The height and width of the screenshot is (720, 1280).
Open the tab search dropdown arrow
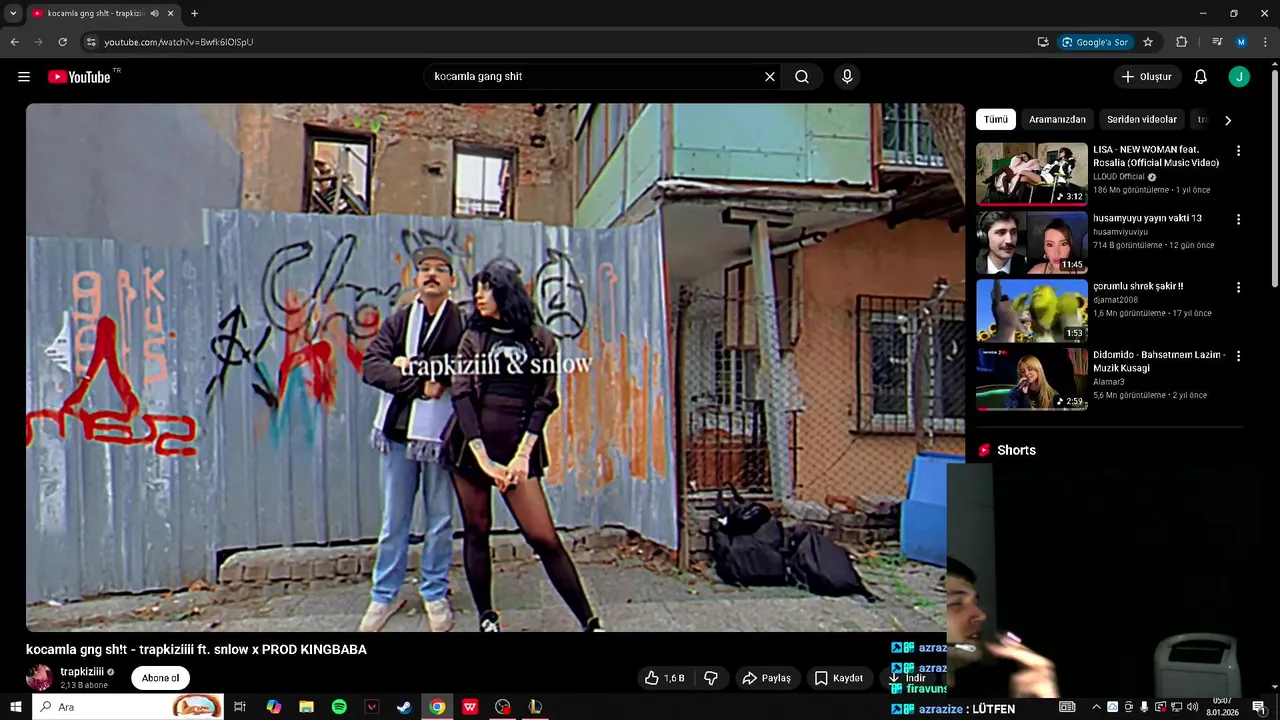(13, 13)
